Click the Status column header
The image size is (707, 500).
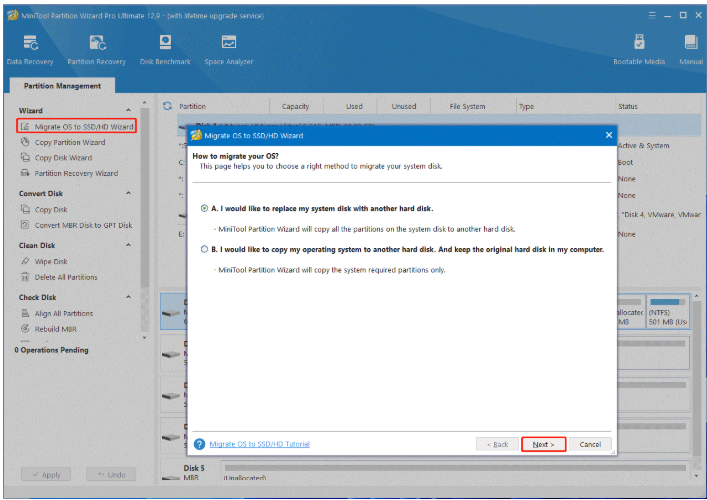tap(628, 106)
